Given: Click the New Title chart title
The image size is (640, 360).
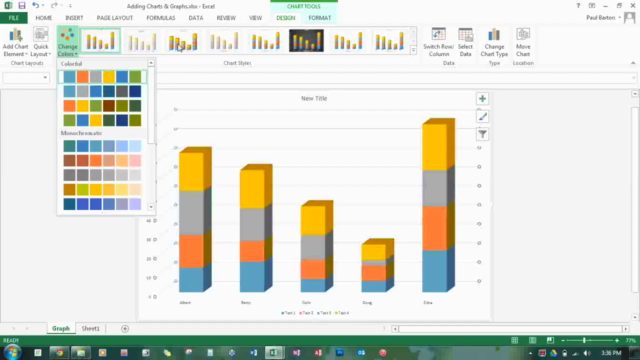Looking at the screenshot, I should coord(314,98).
